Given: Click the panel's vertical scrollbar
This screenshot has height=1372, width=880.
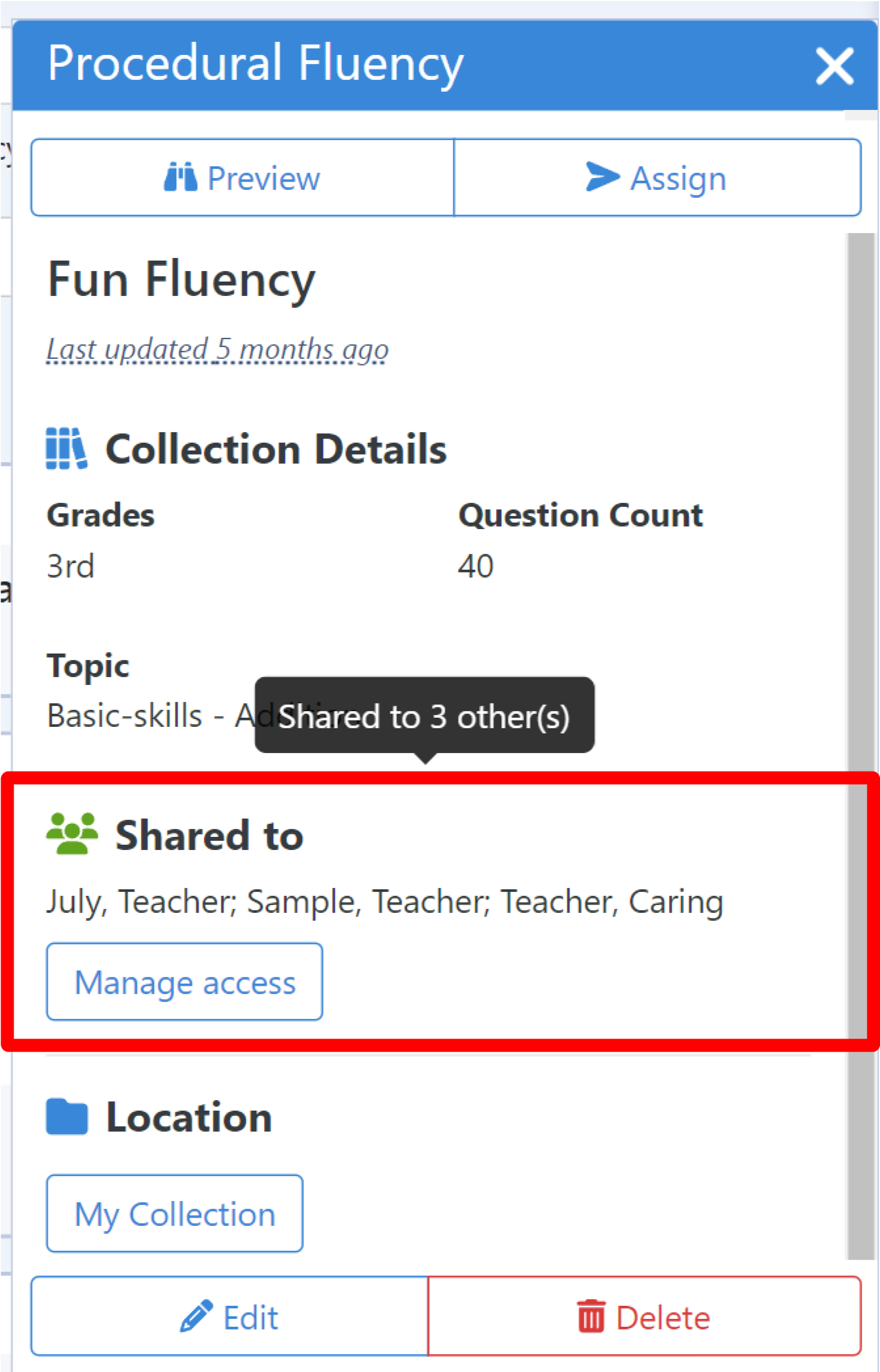Looking at the screenshot, I should 861,745.
